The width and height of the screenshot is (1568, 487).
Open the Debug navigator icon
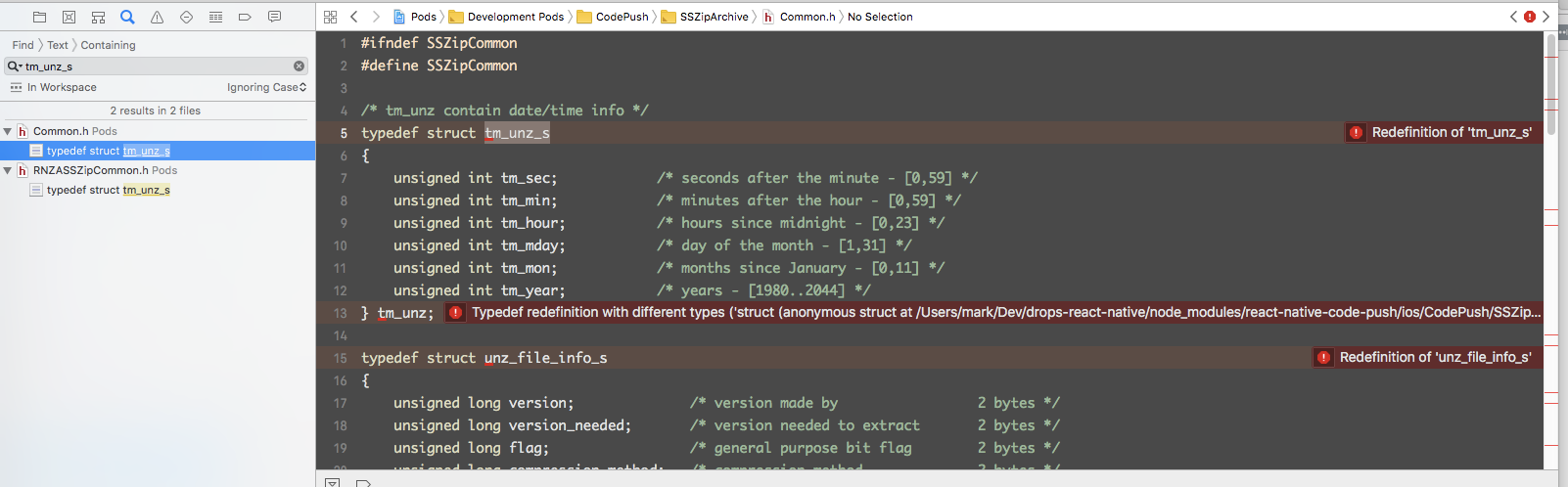pos(215,17)
